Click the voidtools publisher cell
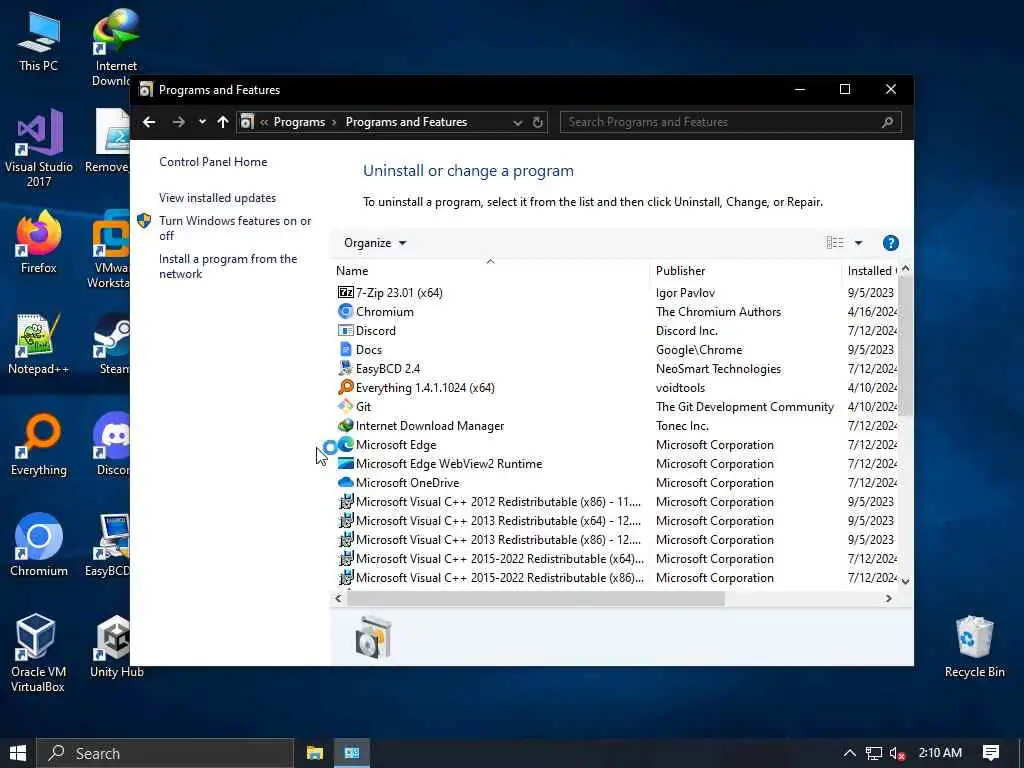1024x768 pixels. [x=680, y=387]
